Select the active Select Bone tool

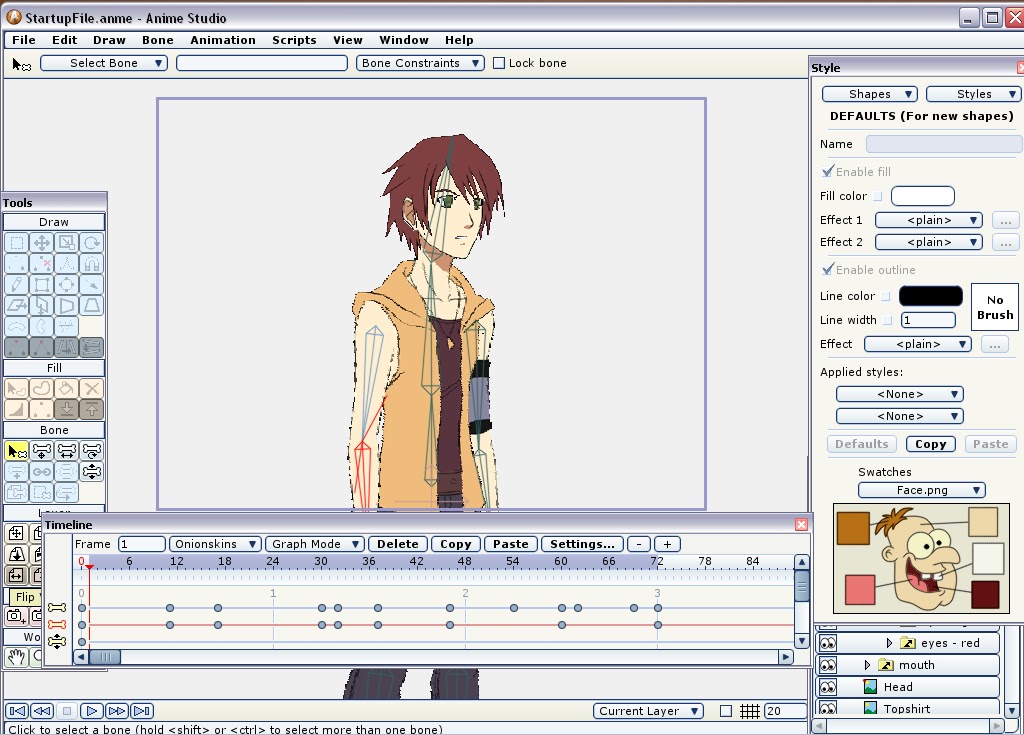coord(17,451)
